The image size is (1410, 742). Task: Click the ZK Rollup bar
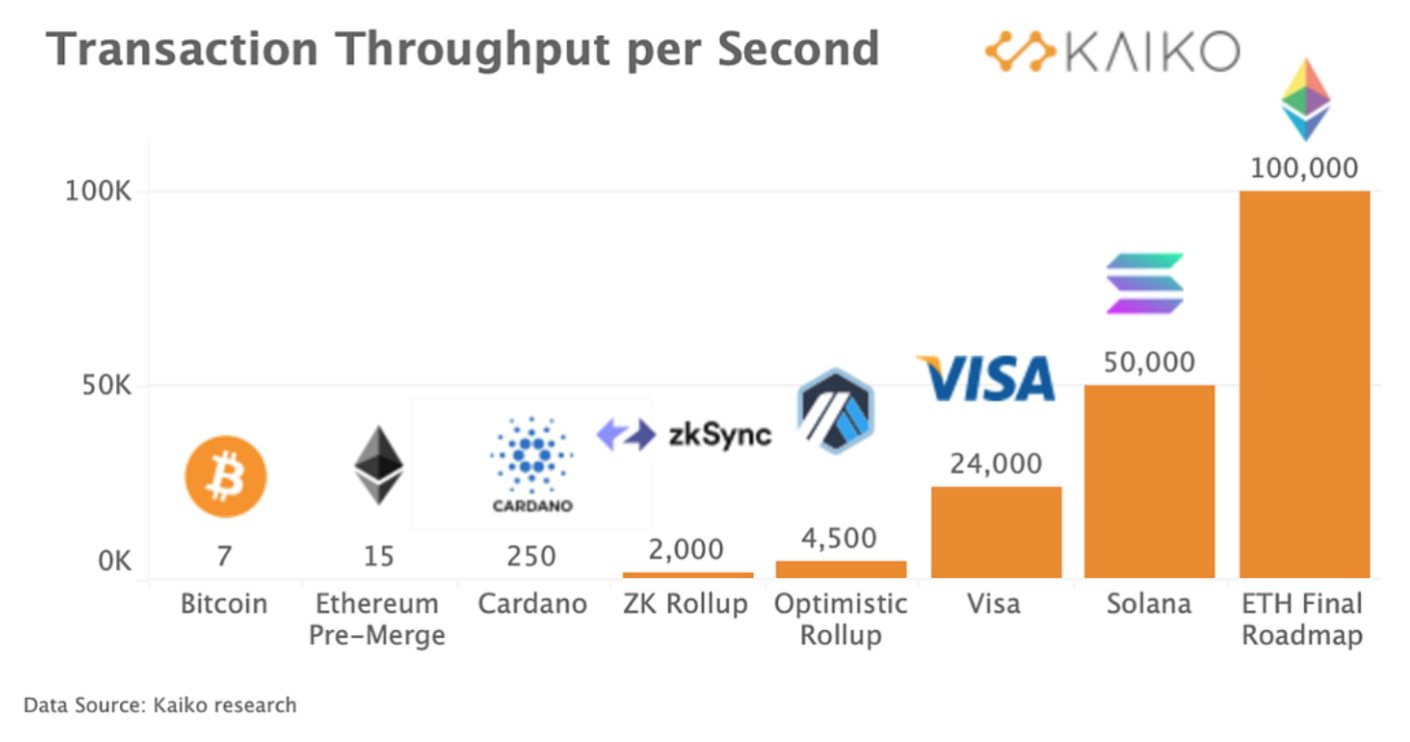tap(688, 574)
